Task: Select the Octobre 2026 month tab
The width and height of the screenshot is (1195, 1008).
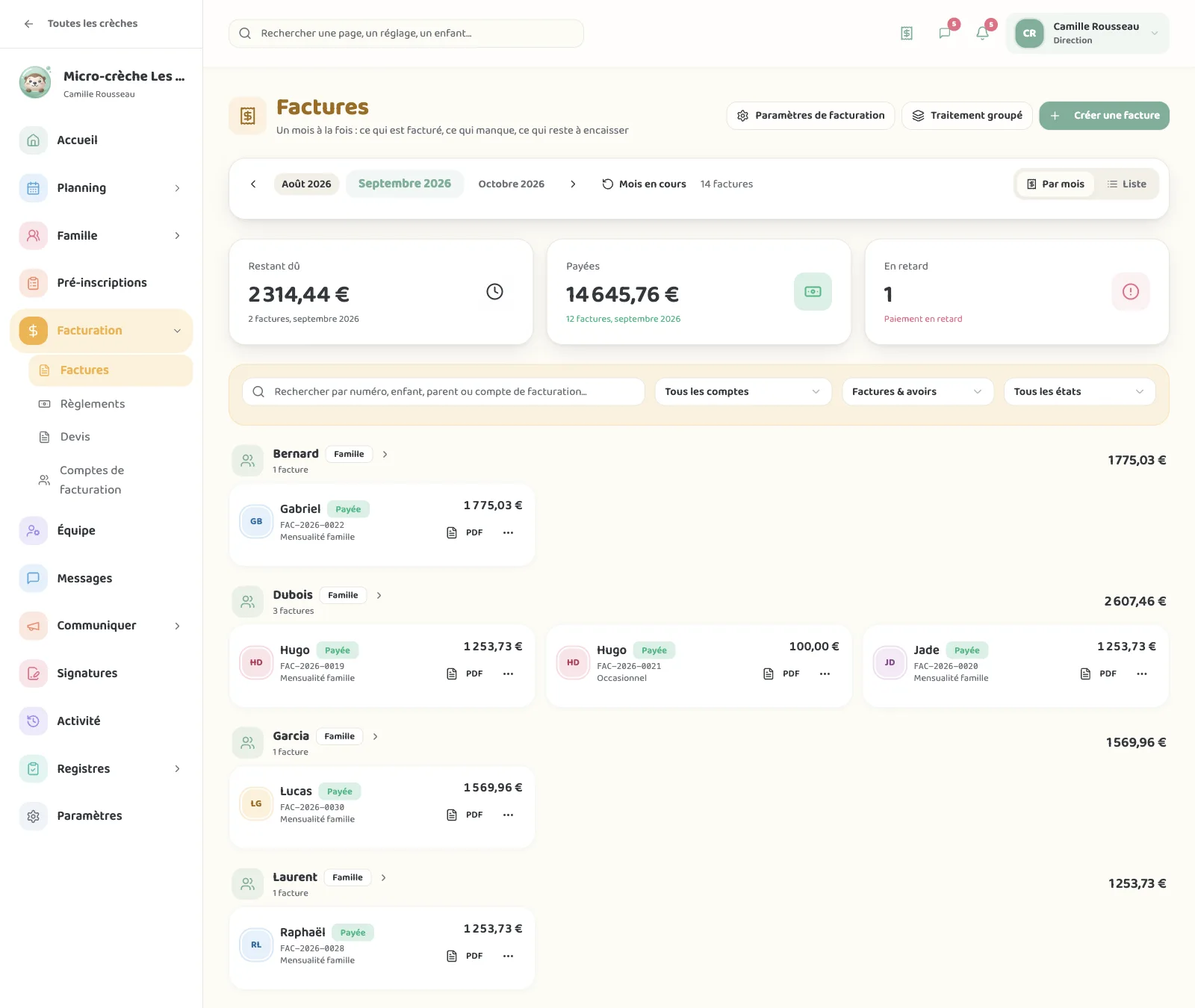Action: pyautogui.click(x=512, y=184)
